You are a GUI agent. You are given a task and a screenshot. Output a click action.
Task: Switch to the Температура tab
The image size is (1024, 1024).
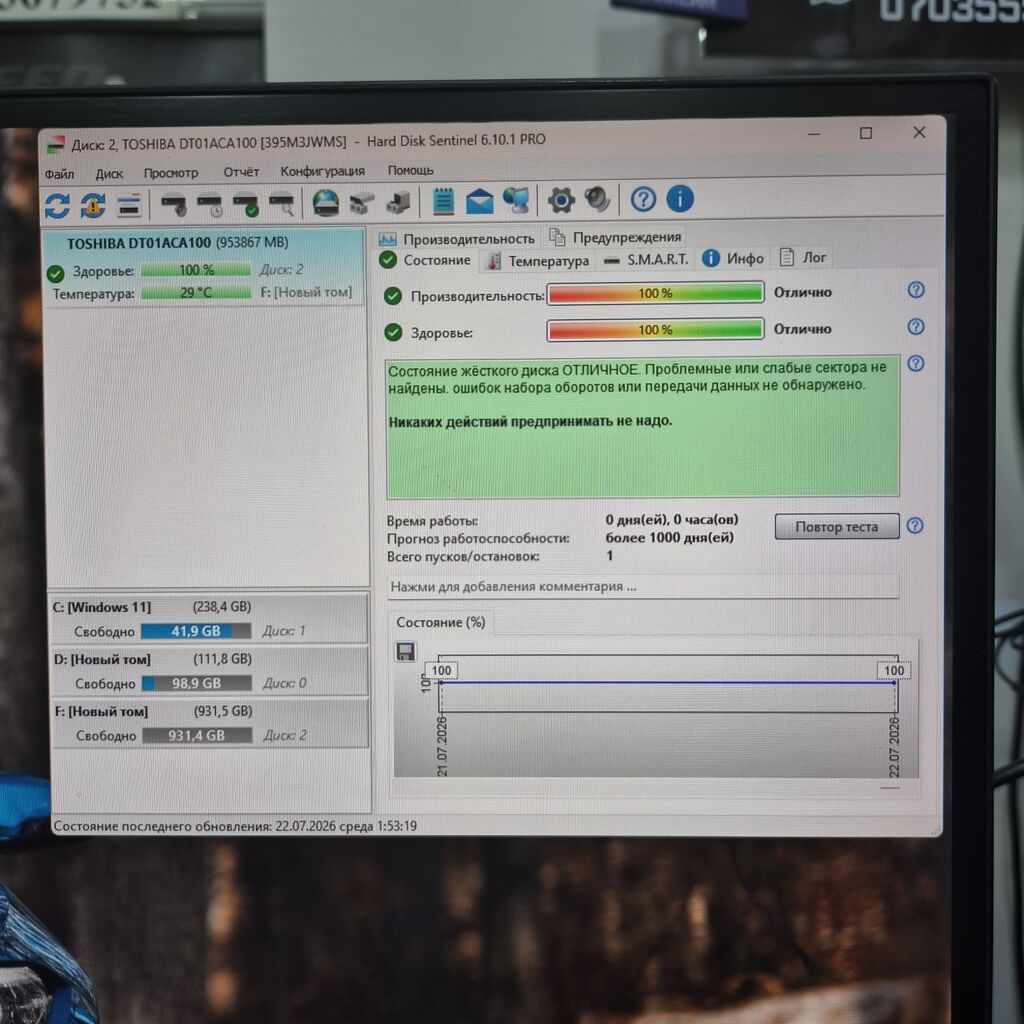tap(539, 261)
